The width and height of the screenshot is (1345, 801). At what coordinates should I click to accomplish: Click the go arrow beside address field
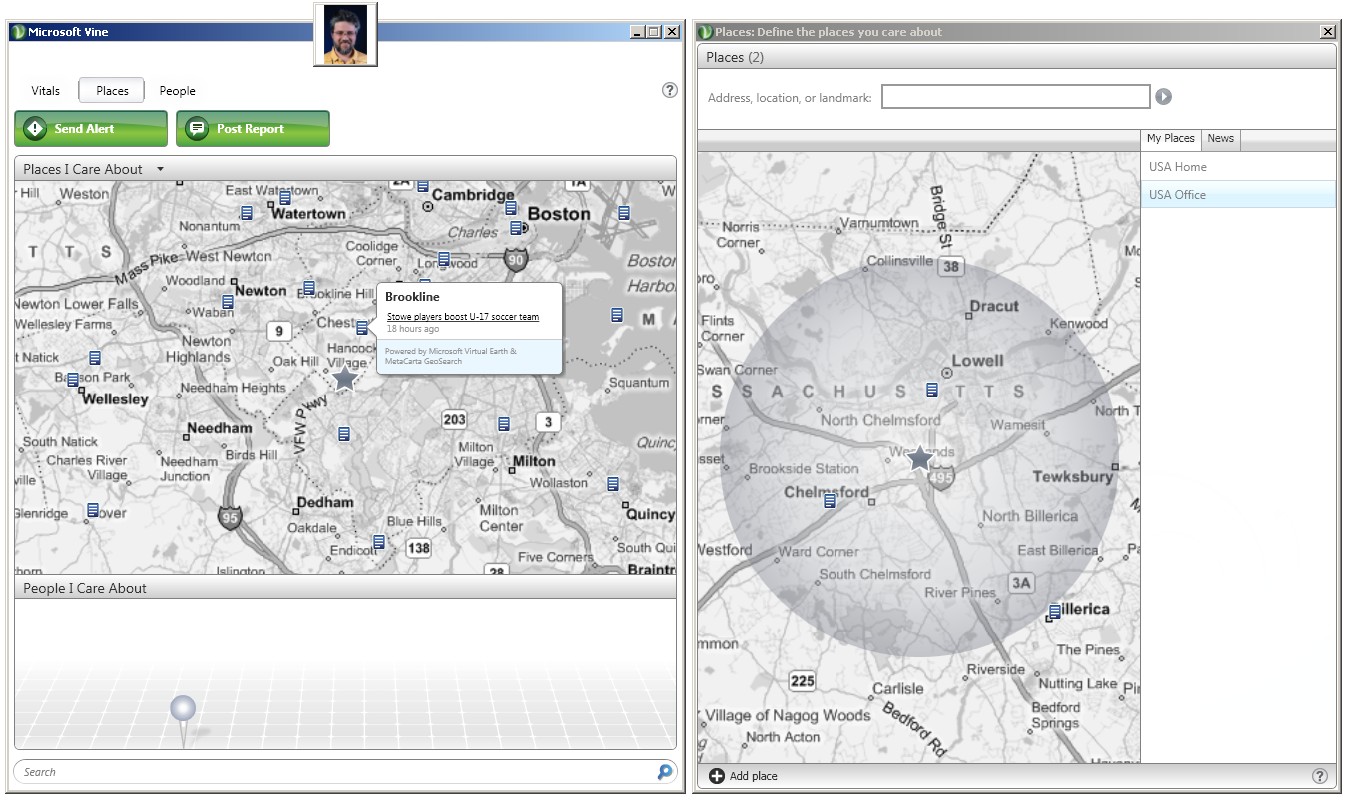click(1163, 97)
